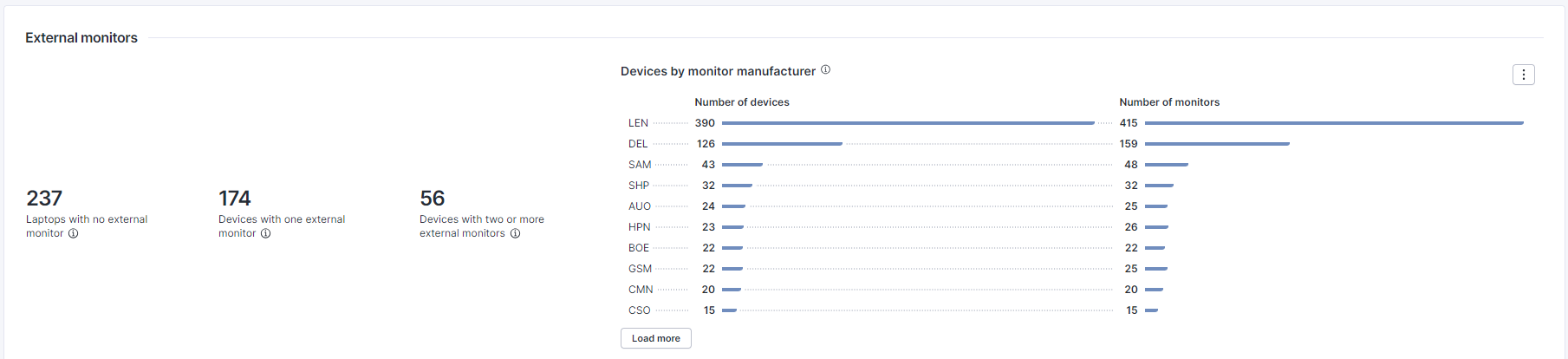Click the 237 laptops metric value
The image size is (1568, 359).
[x=44, y=199]
